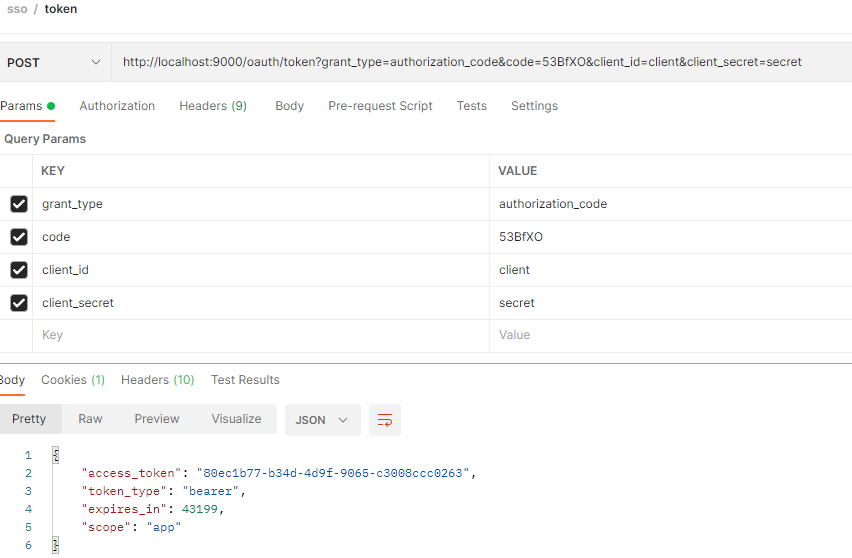Screen dimensions: 852x558
Task: Open the request Headers (9) tab
Action: [213, 106]
